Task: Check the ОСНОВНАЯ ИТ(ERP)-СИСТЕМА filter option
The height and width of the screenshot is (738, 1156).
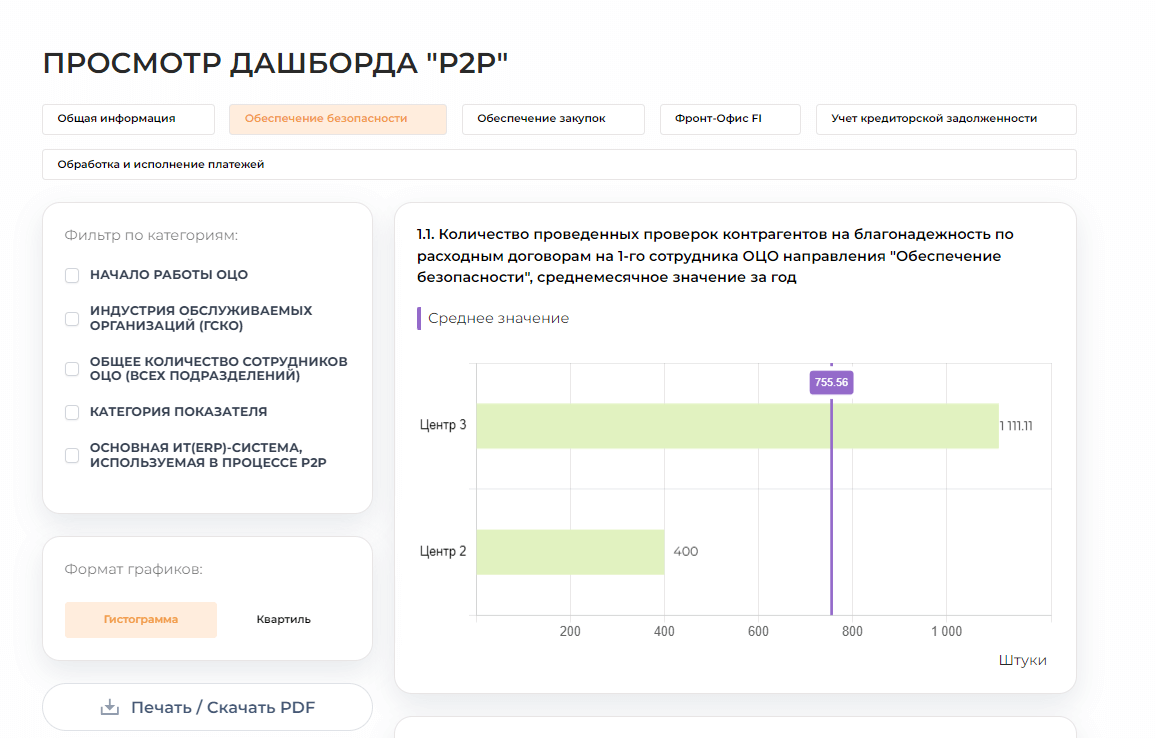Action: pyautogui.click(x=71, y=455)
